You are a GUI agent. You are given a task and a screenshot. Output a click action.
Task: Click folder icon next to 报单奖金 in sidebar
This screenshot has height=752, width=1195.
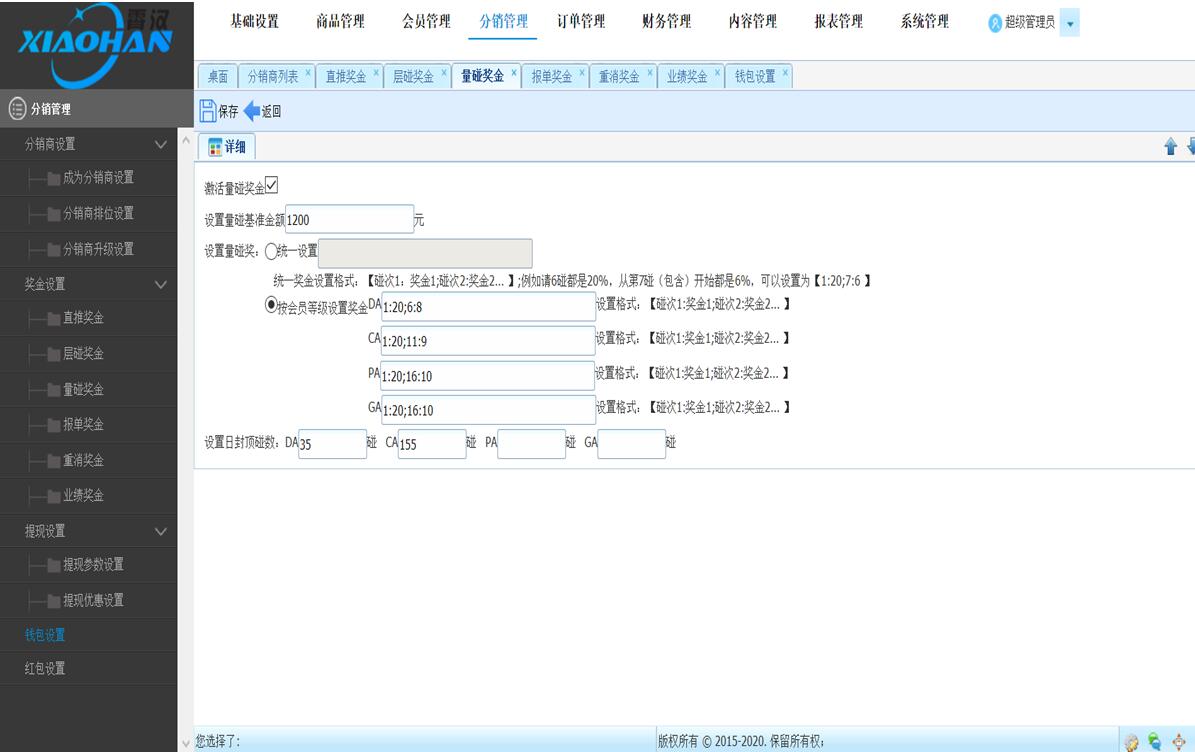(54, 425)
